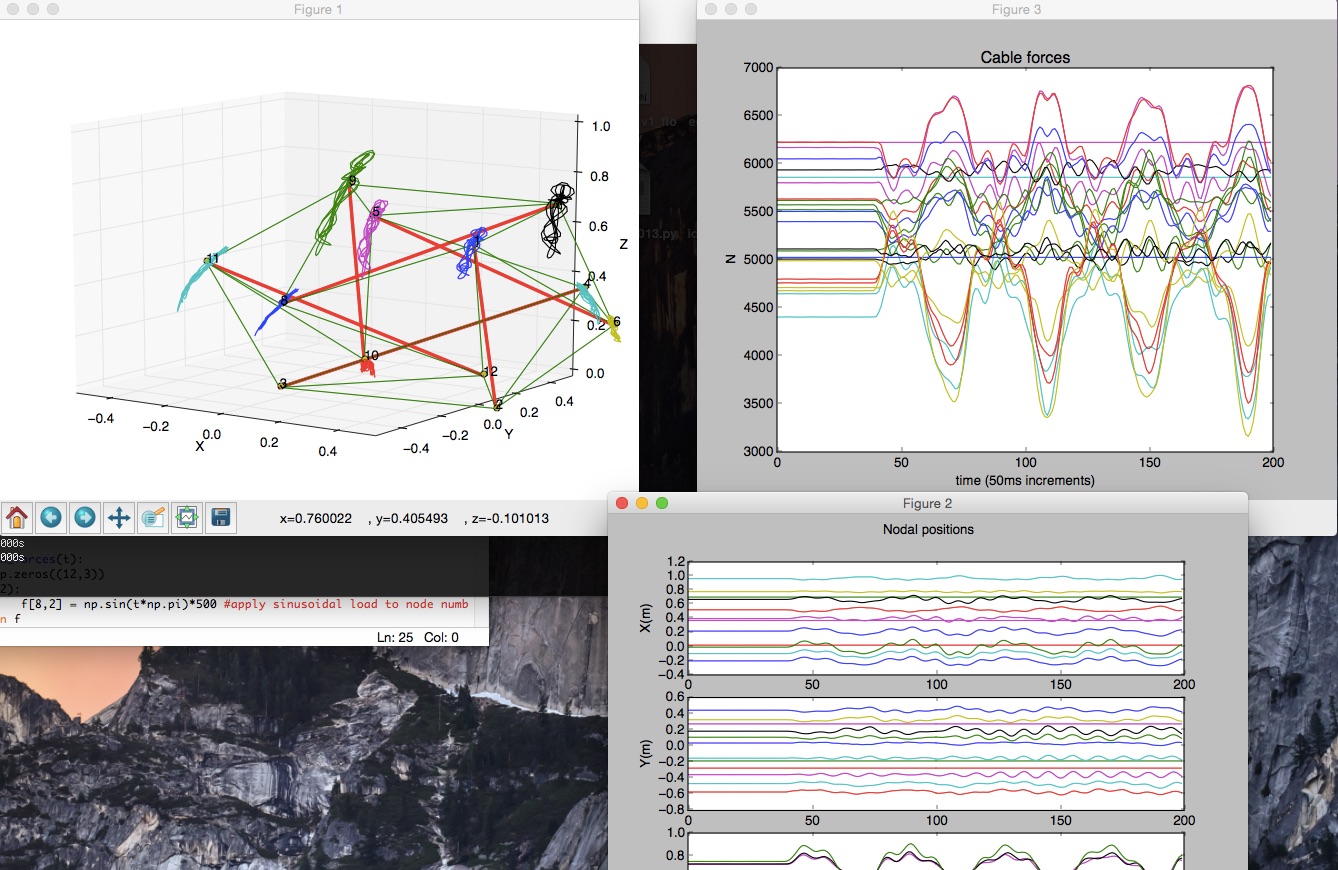Click the x y z coordinate readout
Image resolution: width=1338 pixels, height=870 pixels.
pyautogui.click(x=414, y=518)
